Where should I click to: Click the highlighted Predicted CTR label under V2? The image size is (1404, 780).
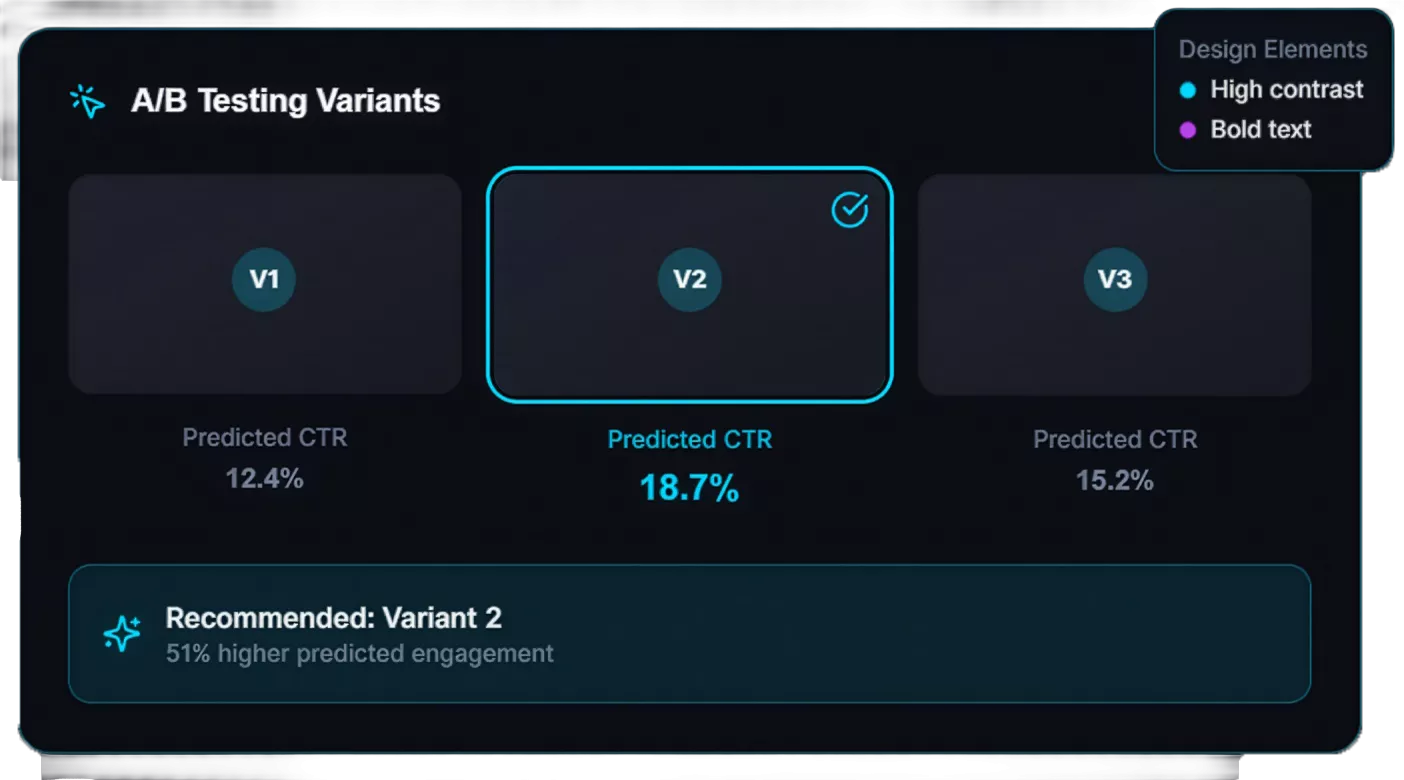[690, 440]
